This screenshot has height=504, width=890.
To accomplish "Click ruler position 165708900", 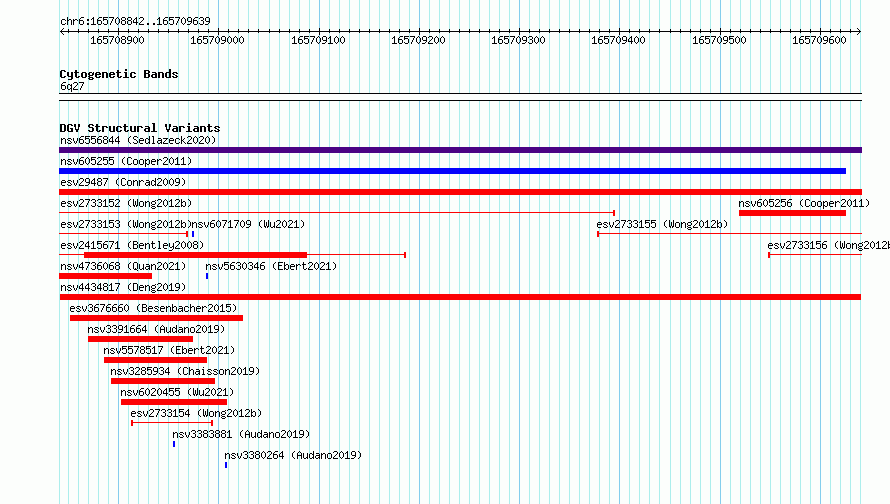I will [x=117, y=40].
